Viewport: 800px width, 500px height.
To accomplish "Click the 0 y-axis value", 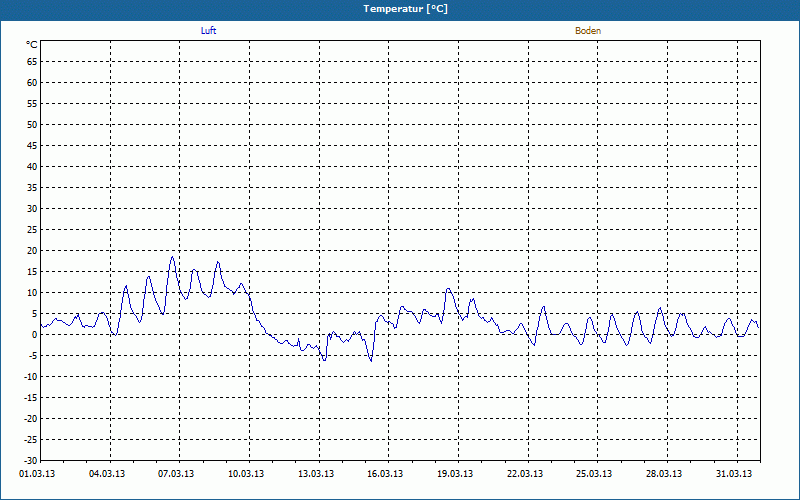I will [35, 335].
